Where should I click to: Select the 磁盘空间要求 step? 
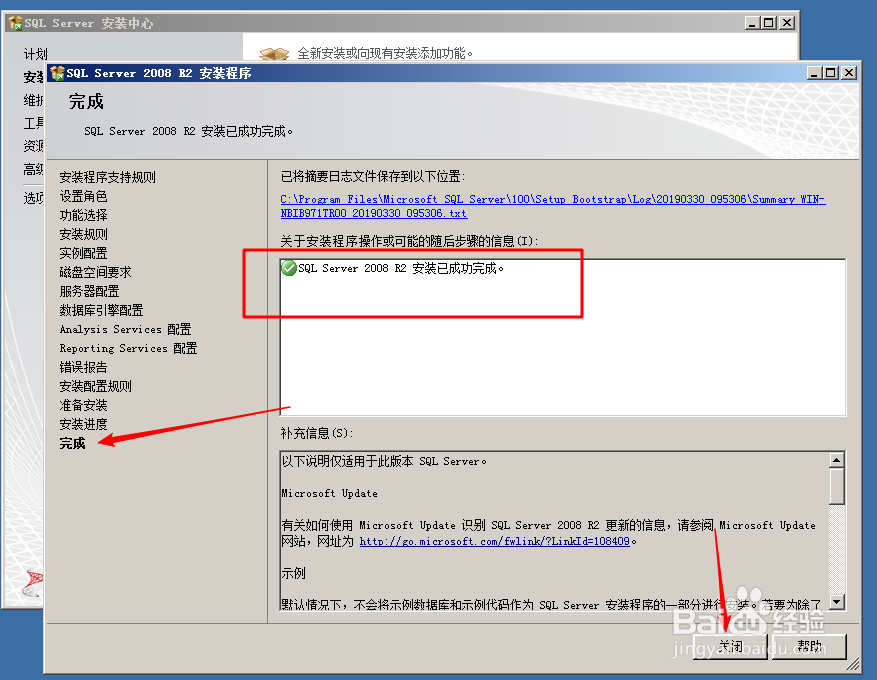pyautogui.click(x=95, y=272)
